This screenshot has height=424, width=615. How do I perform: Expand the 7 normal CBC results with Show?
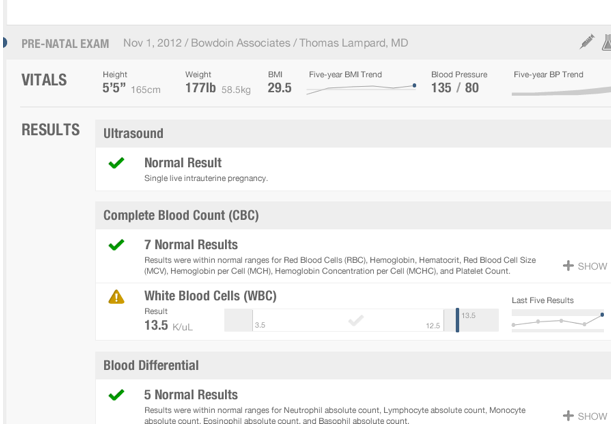coord(586,266)
